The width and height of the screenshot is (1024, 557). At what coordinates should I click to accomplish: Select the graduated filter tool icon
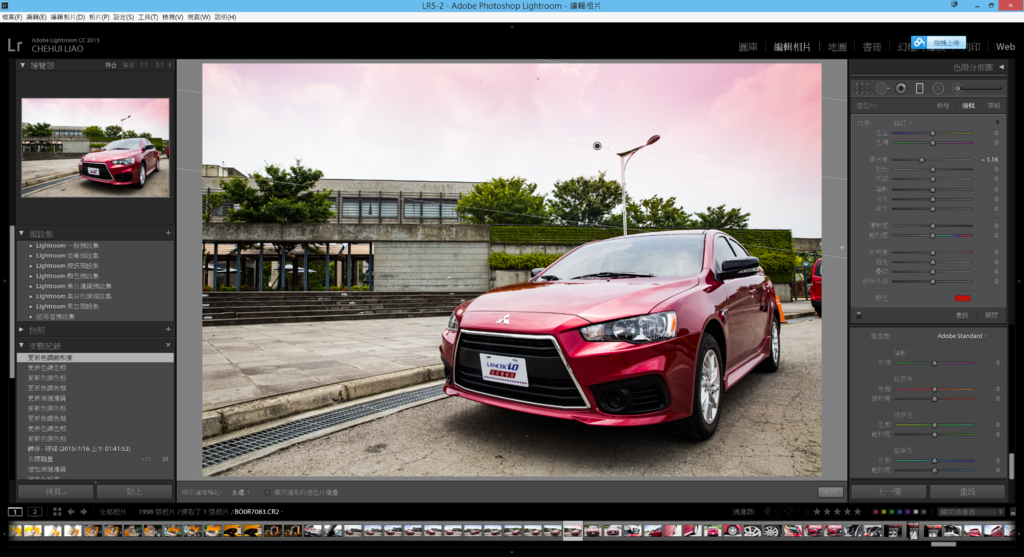(x=920, y=88)
